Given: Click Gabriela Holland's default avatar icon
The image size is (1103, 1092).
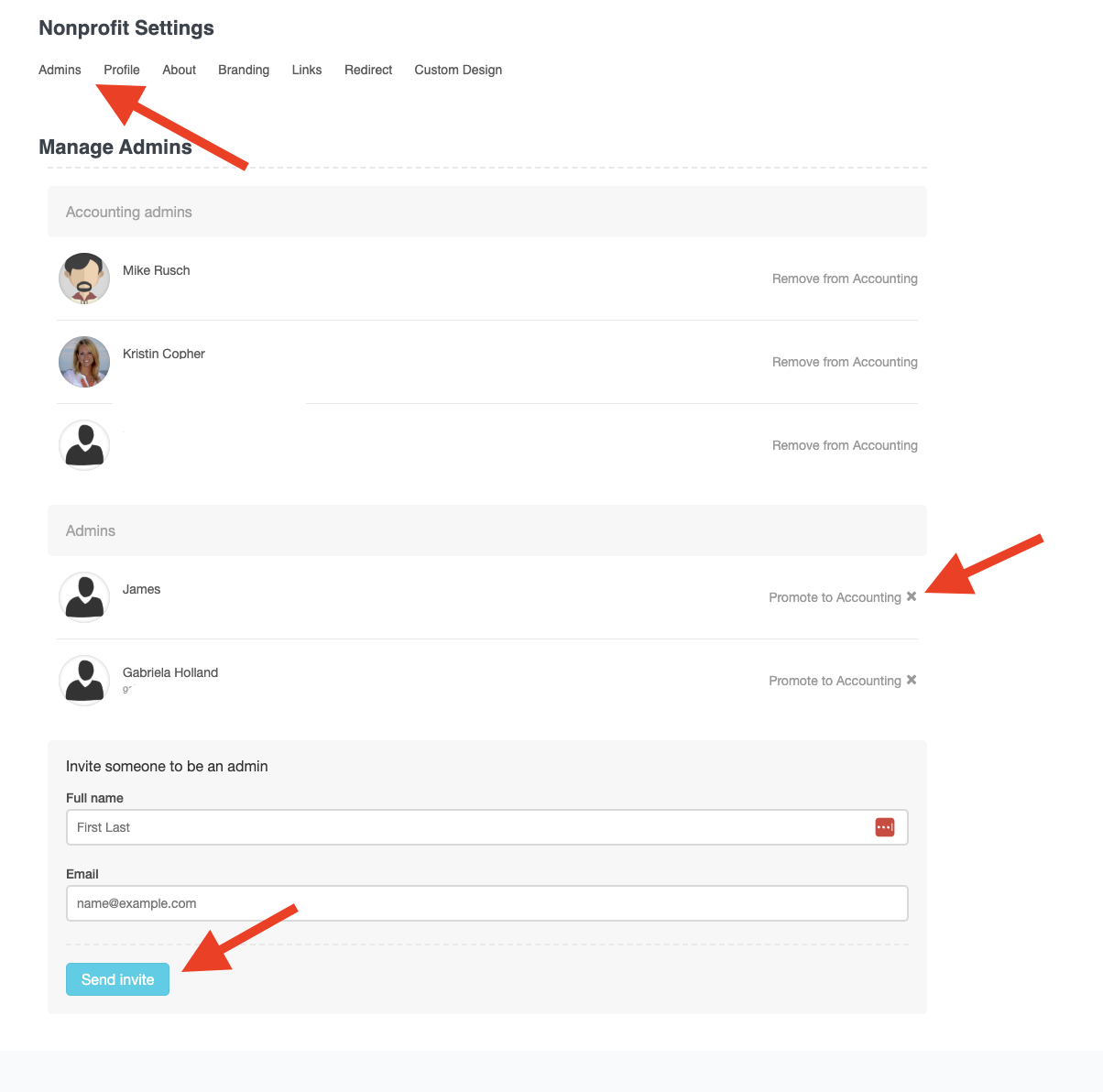Looking at the screenshot, I should click(84, 681).
